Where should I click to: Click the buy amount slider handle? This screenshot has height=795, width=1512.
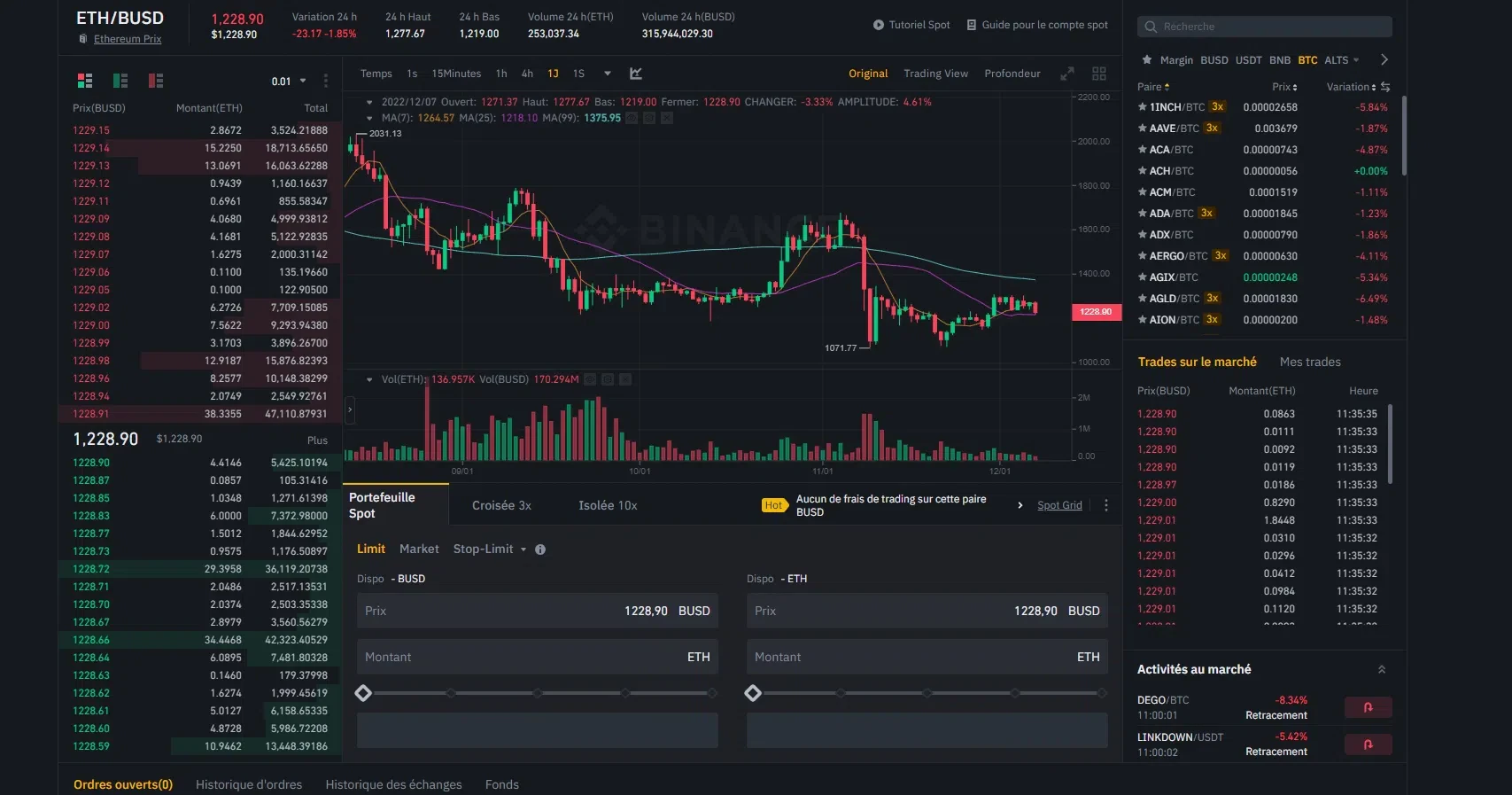coord(363,693)
